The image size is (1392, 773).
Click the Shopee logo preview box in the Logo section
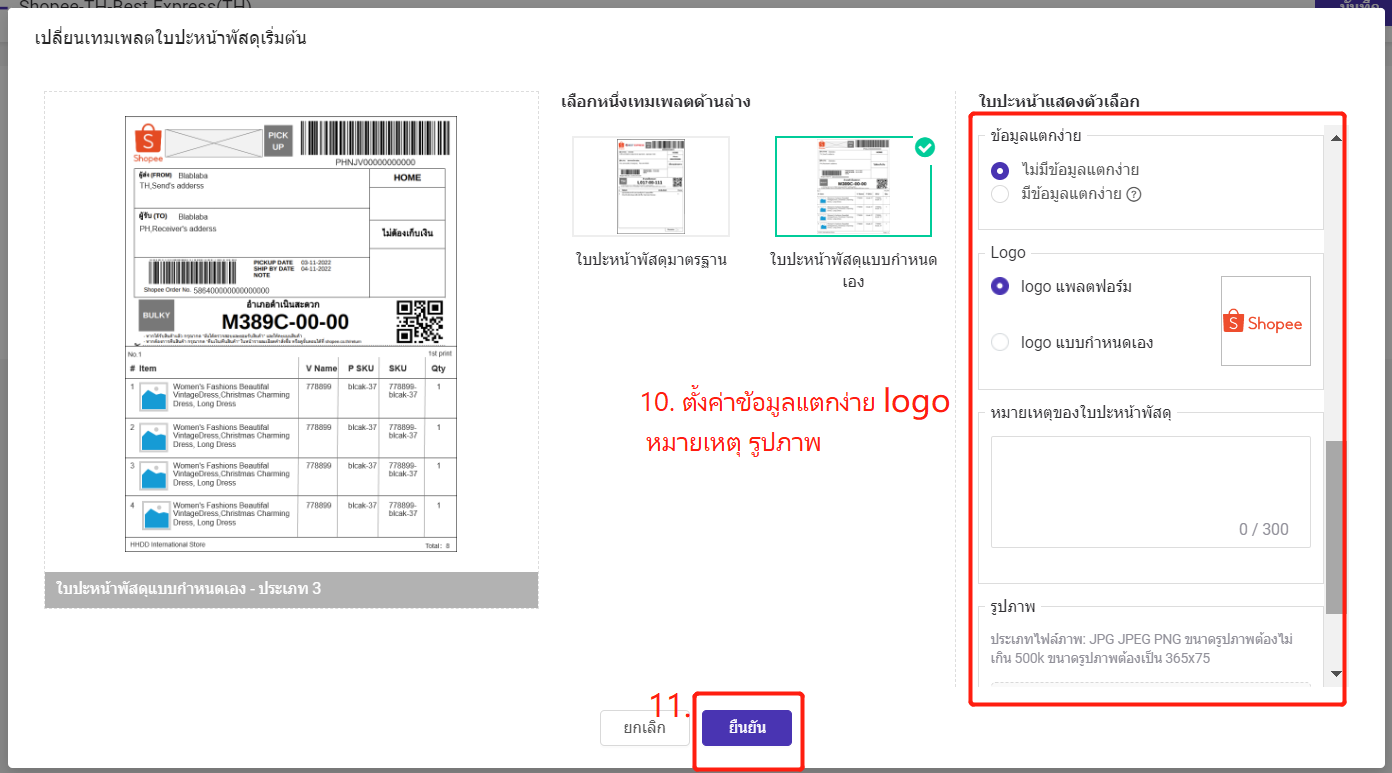1265,321
